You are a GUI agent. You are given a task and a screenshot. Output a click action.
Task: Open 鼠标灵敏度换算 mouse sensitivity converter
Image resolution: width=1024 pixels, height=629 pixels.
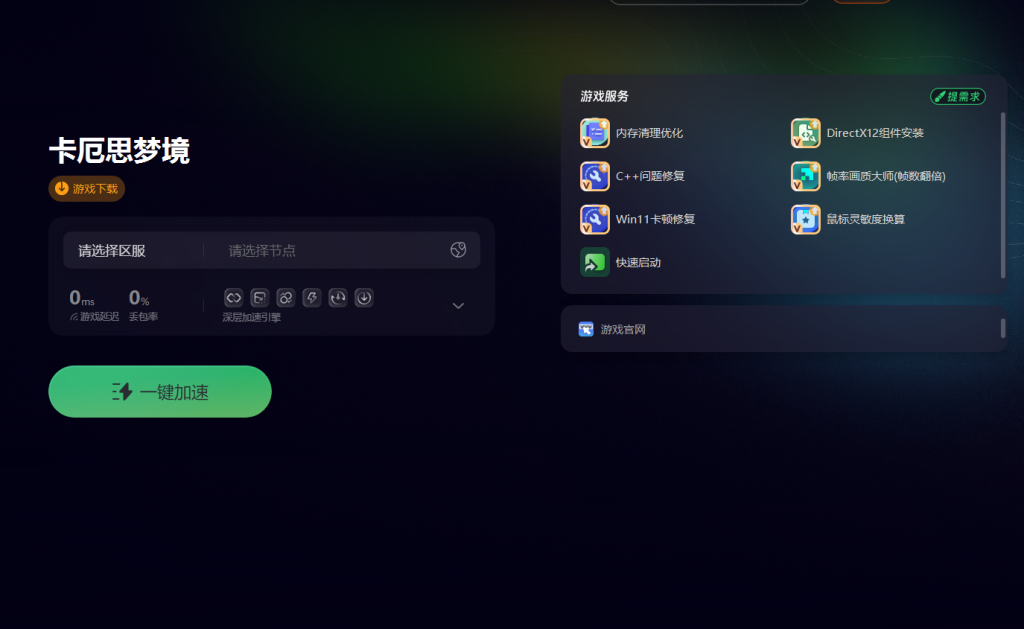pos(806,219)
